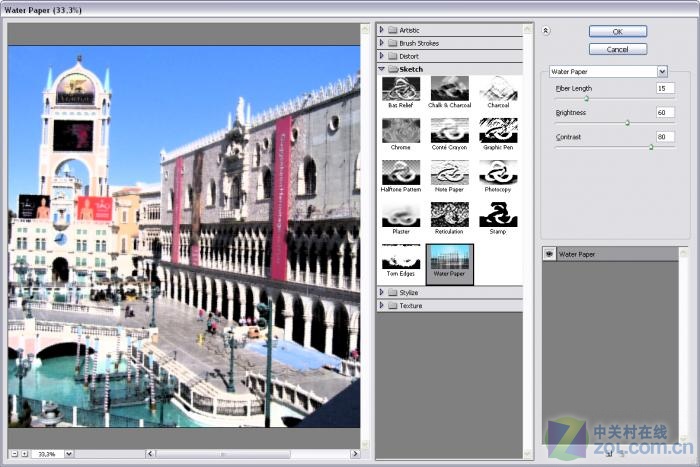This screenshot has width=700, height=467.
Task: Click the Cancel button
Action: [617, 49]
